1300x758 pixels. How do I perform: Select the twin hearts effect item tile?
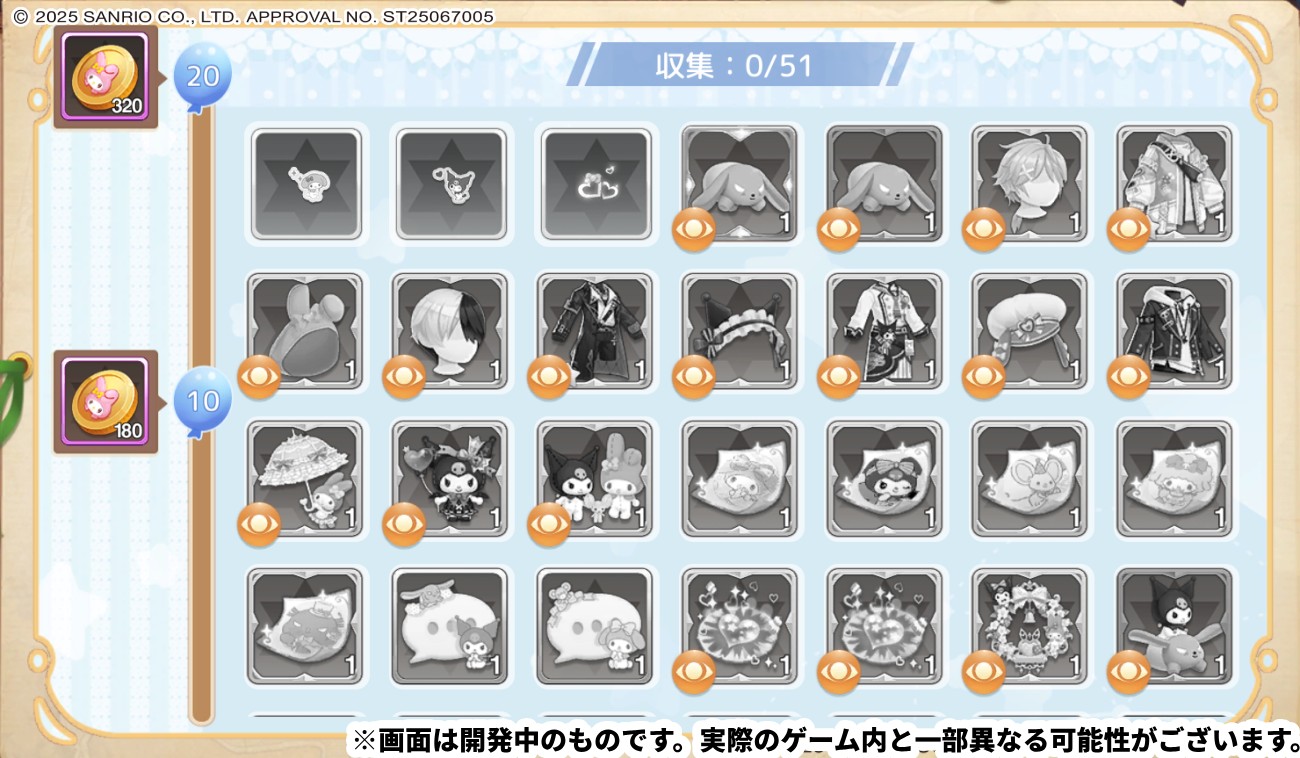pyautogui.click(x=596, y=184)
